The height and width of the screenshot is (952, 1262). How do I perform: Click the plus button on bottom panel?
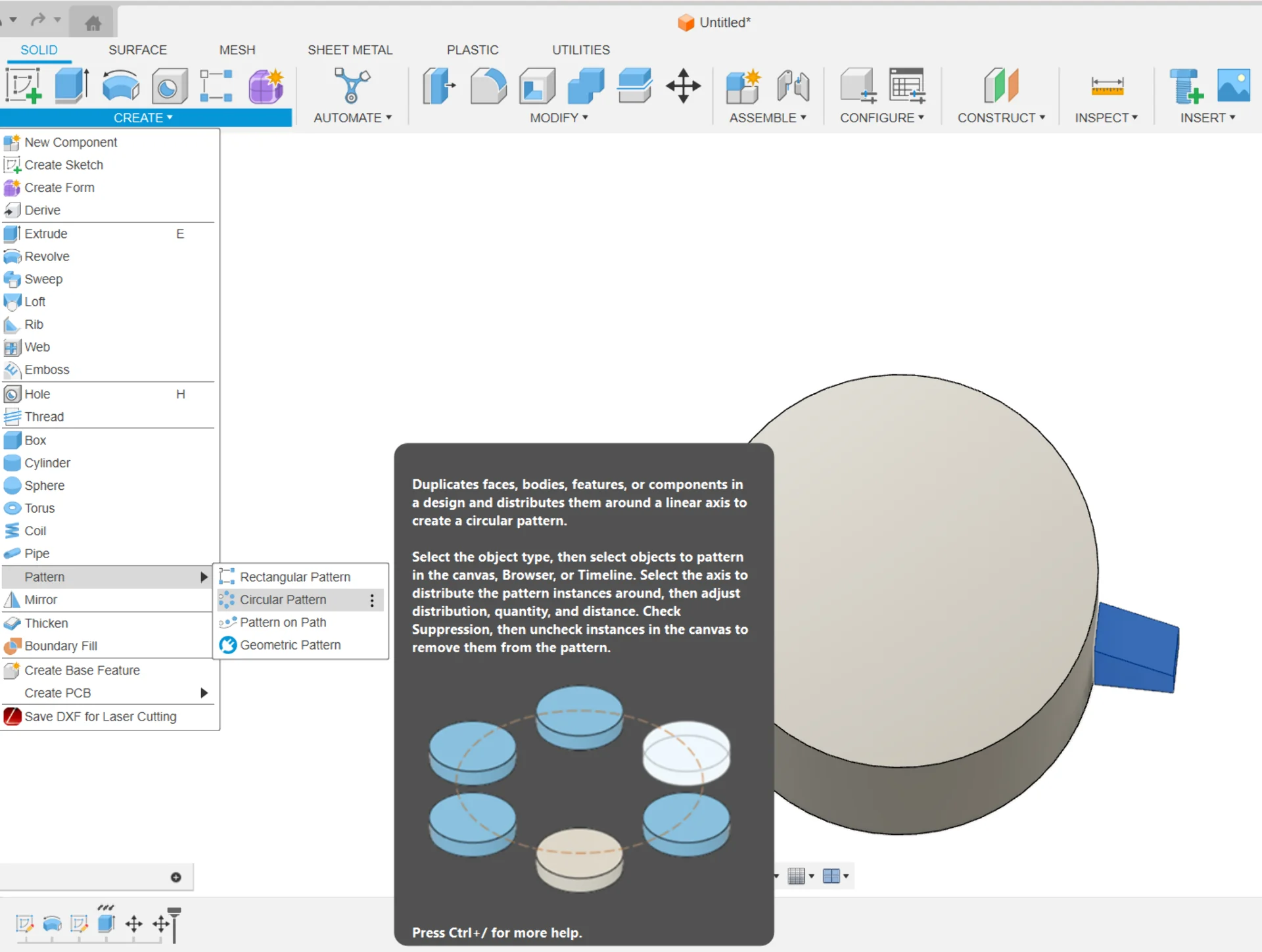(175, 877)
